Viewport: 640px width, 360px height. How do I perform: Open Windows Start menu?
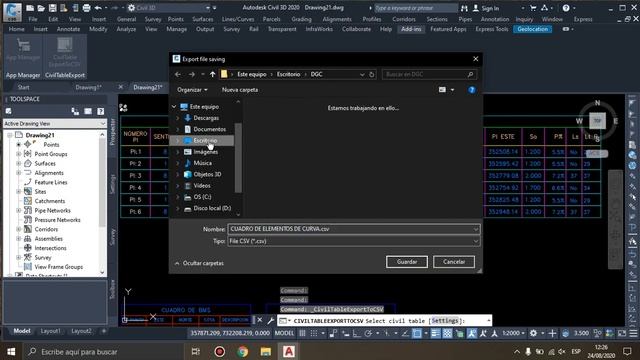point(11,351)
